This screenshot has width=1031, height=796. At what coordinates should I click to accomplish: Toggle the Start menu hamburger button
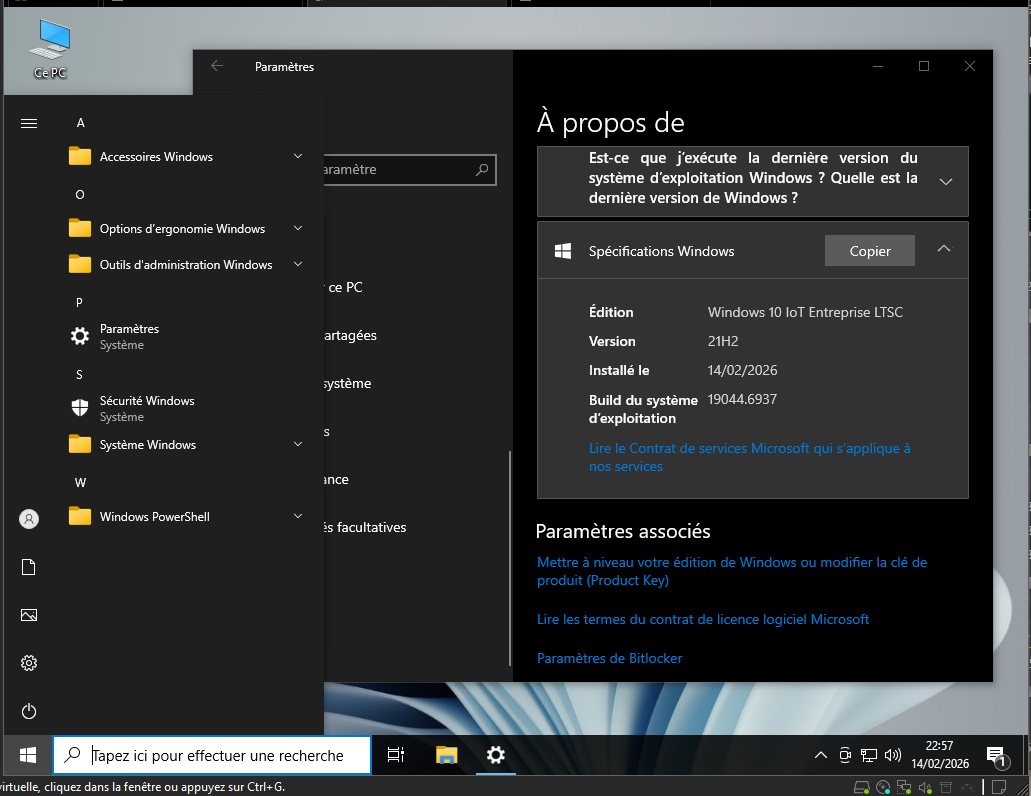(x=29, y=124)
